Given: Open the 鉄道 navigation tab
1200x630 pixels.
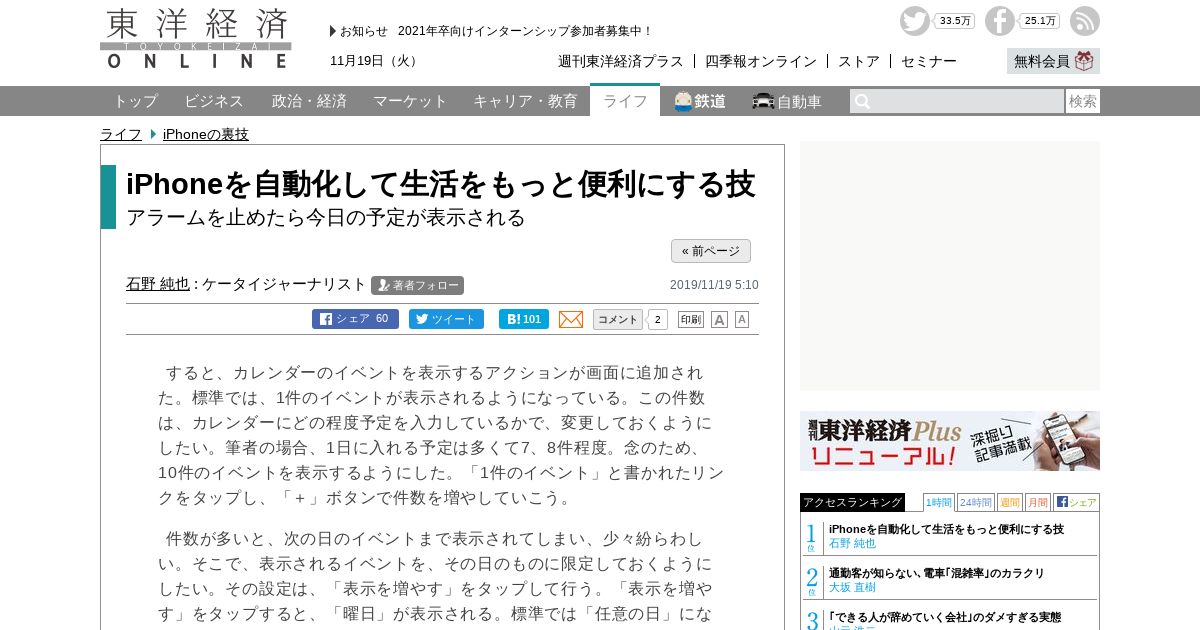Looking at the screenshot, I should point(700,101).
